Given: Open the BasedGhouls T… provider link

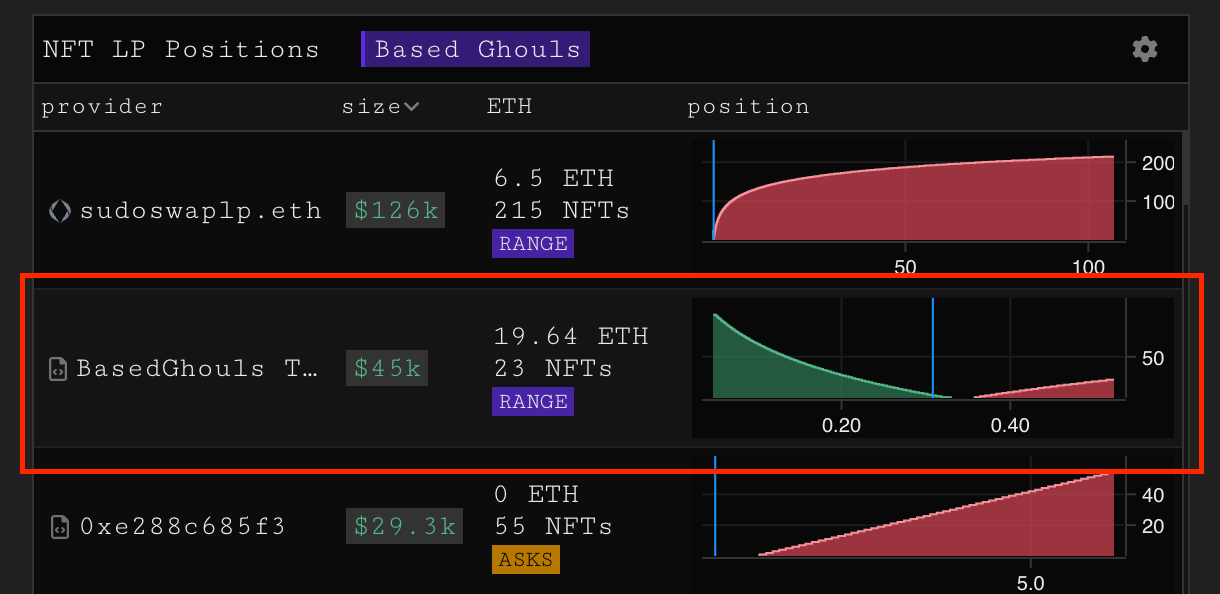Looking at the screenshot, I should pyautogui.click(x=197, y=369).
